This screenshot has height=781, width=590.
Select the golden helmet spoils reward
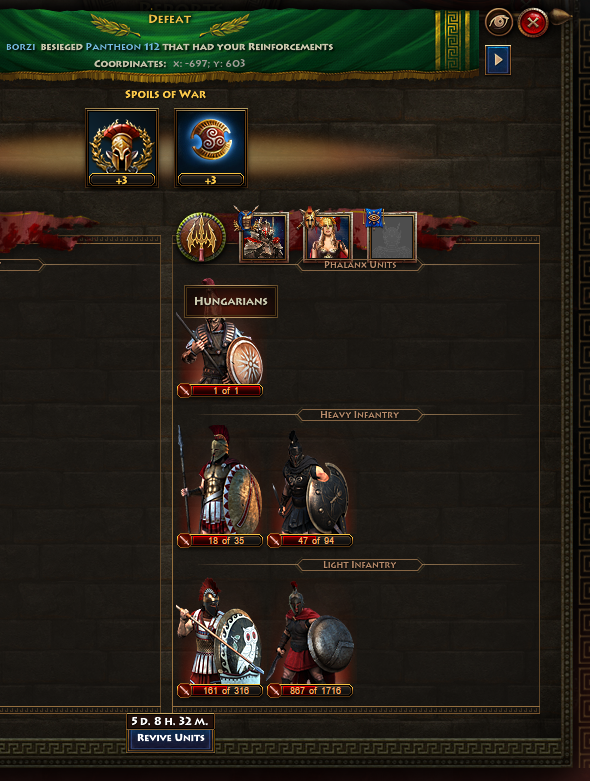click(x=122, y=148)
